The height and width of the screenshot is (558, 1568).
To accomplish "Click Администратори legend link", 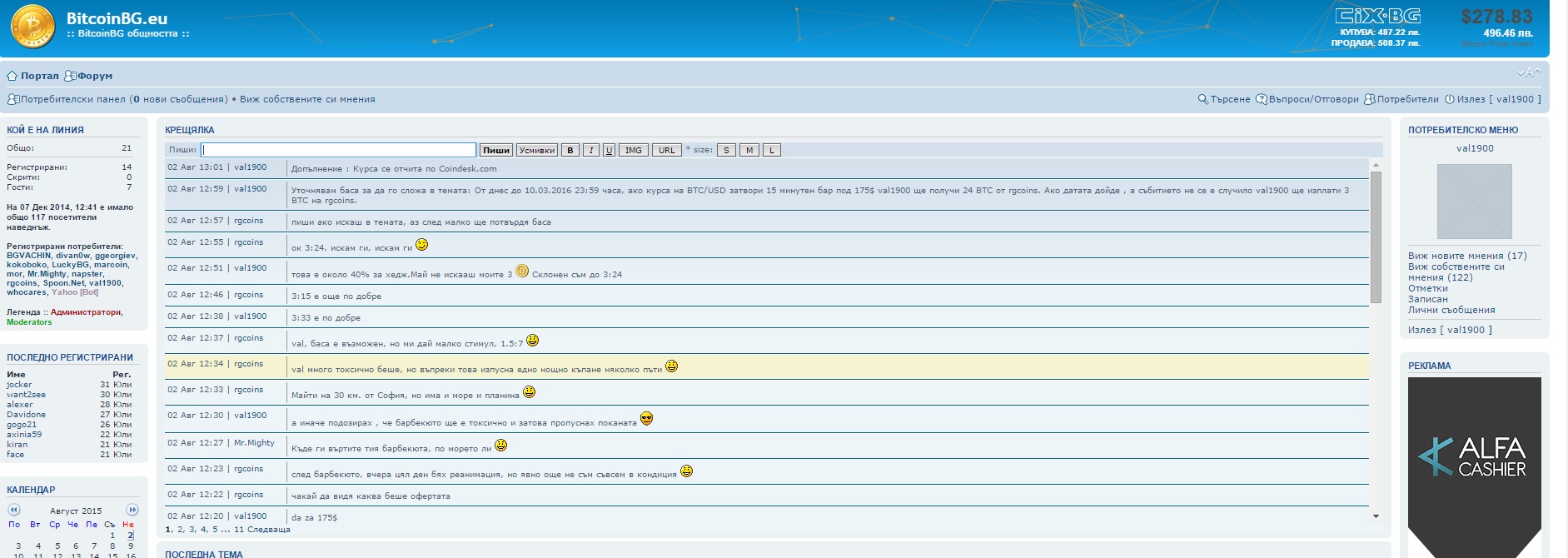I will pos(86,312).
